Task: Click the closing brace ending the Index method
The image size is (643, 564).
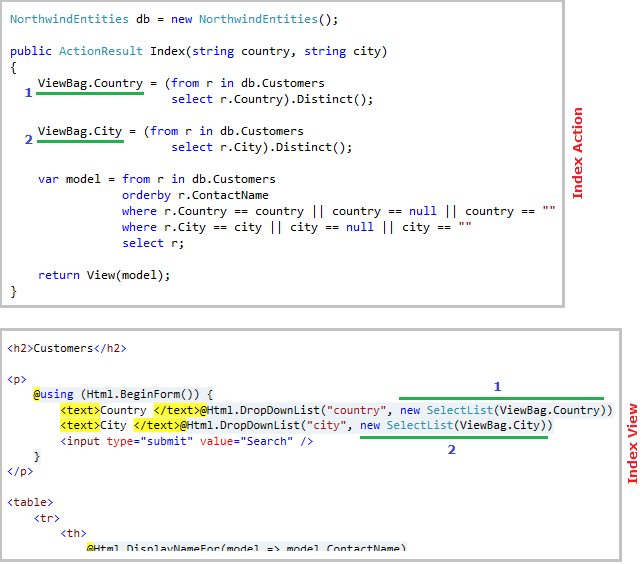Action: (x=14, y=292)
